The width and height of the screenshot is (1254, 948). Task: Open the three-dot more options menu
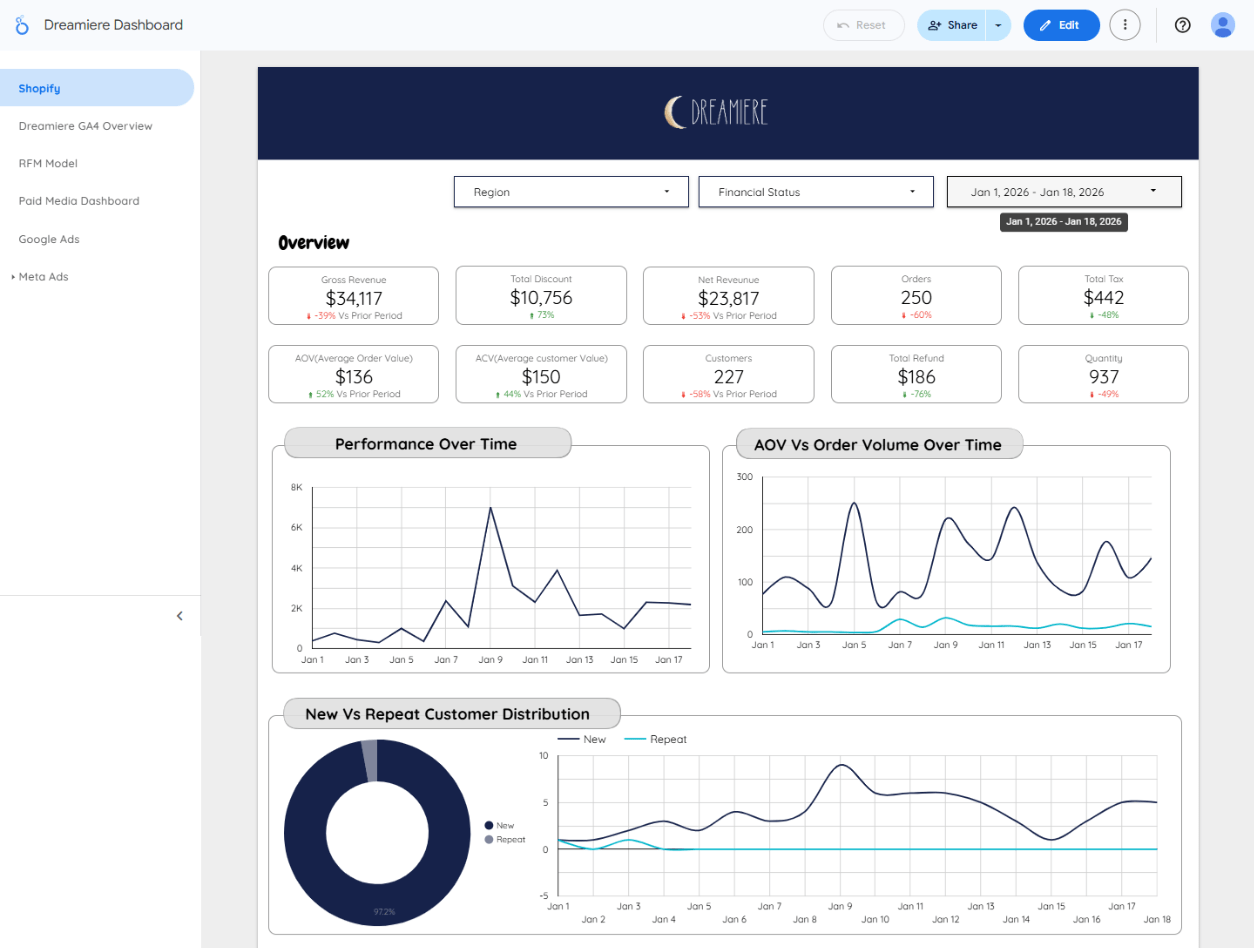1125,25
